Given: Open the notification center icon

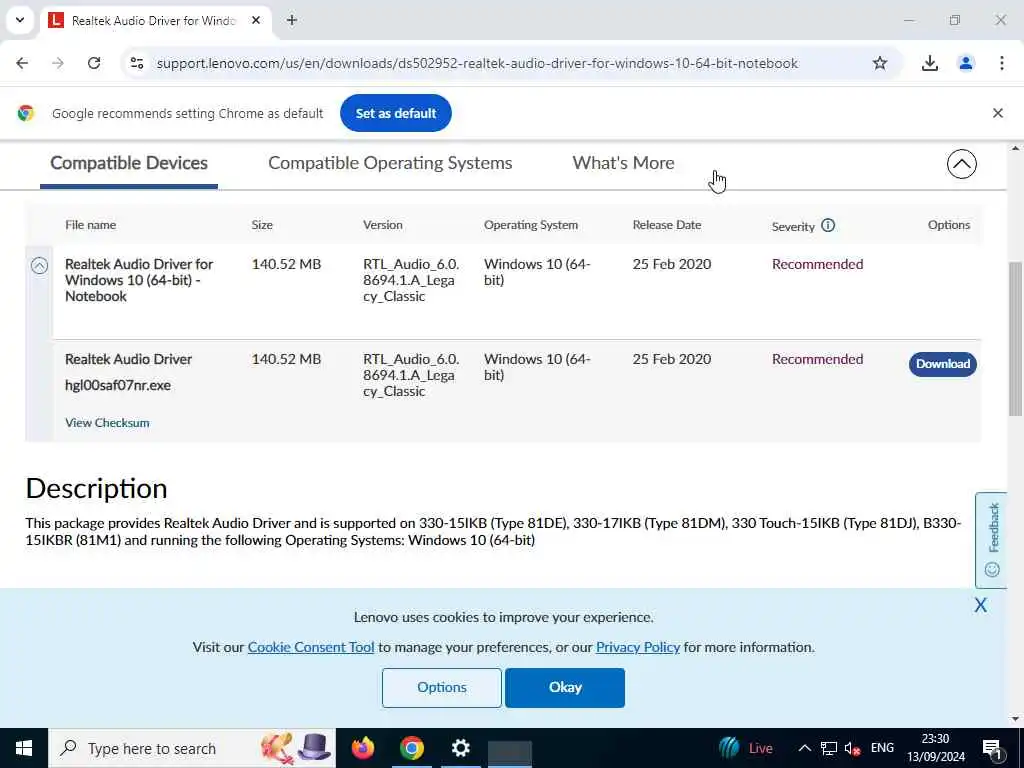Looking at the screenshot, I should [x=992, y=749].
